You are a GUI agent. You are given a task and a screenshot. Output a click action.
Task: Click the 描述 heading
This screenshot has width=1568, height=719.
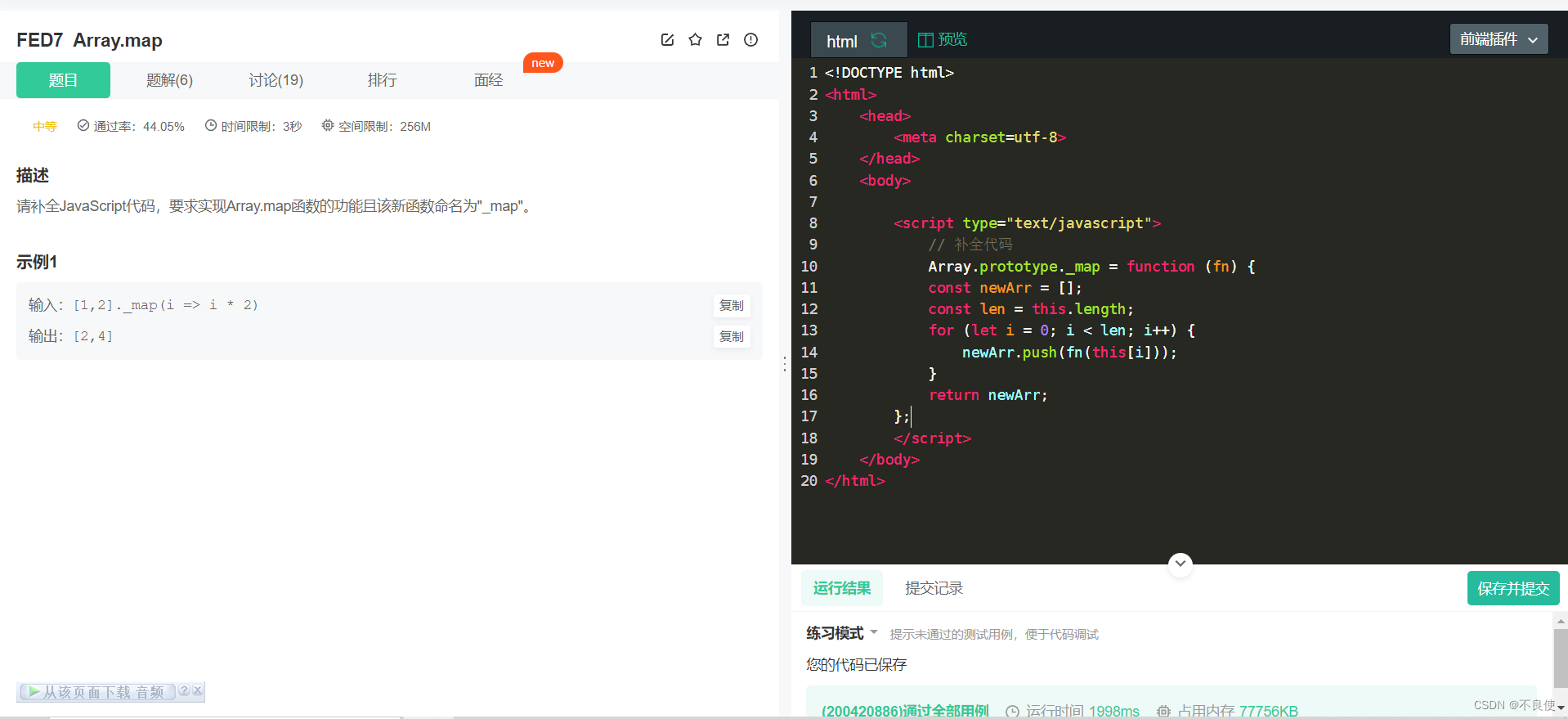(x=33, y=175)
